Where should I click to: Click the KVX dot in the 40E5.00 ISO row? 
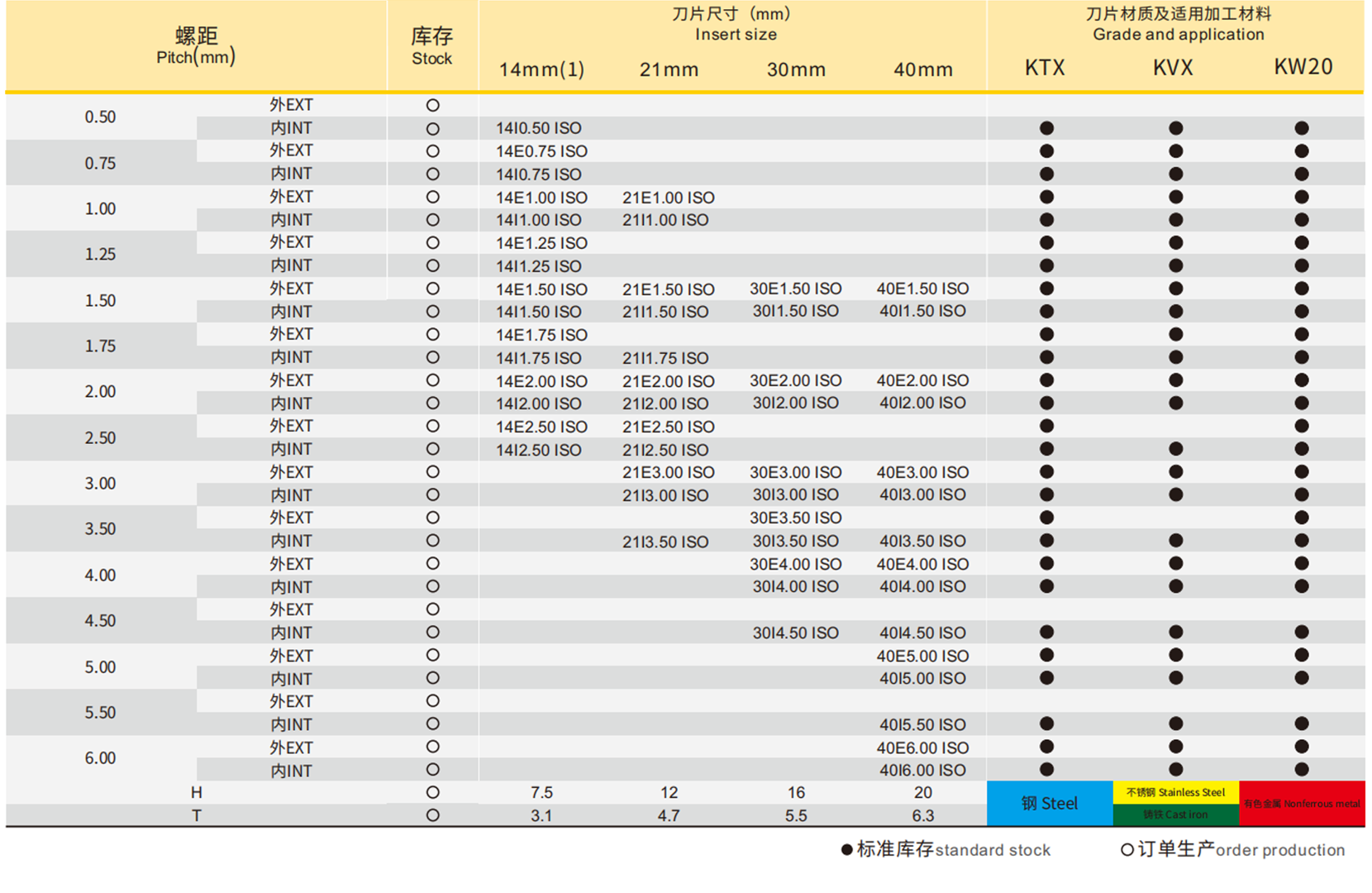click(1175, 656)
